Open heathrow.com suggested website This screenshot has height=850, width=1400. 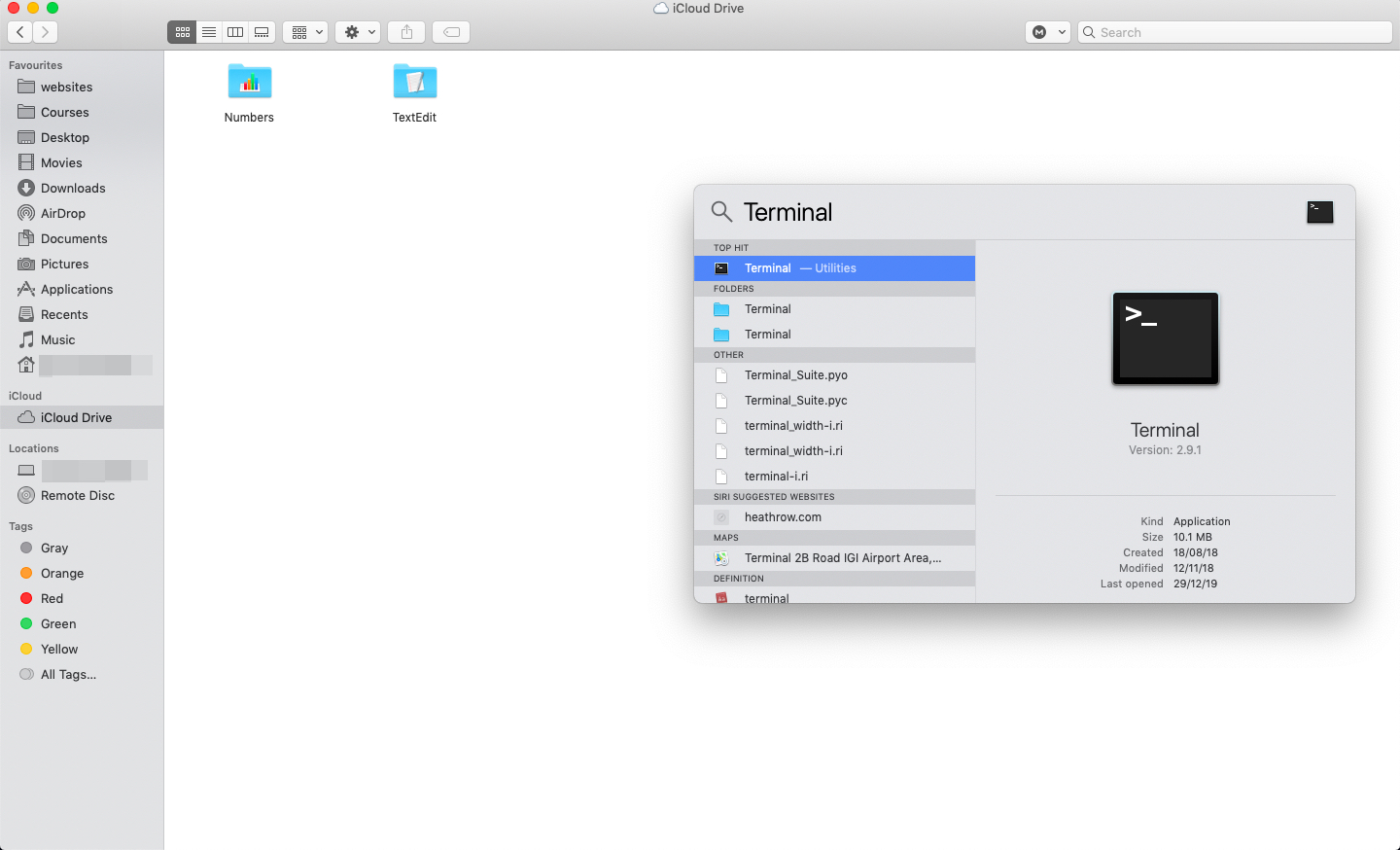[x=834, y=517]
